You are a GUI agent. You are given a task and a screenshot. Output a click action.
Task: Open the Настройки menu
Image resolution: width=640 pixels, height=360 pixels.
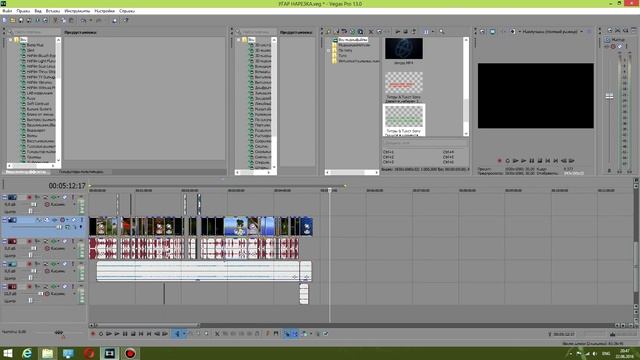coord(104,11)
